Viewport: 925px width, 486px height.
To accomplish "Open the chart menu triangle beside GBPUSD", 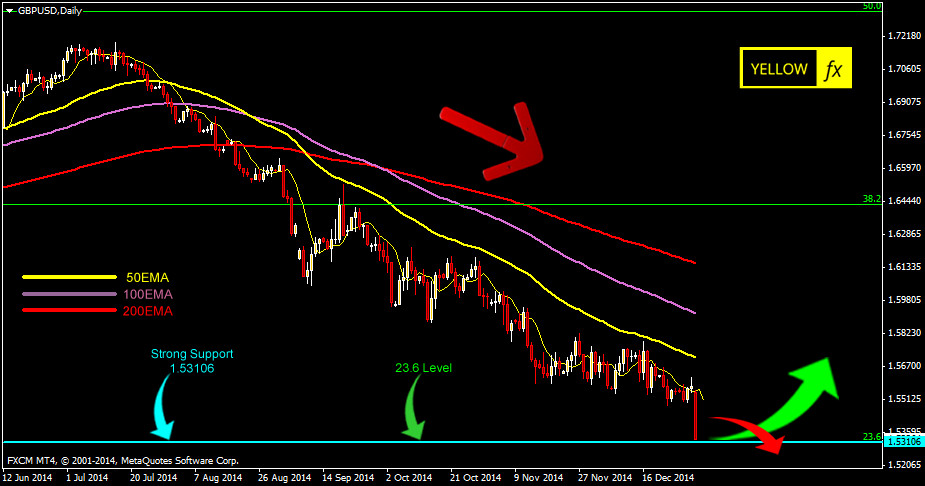I will click(9, 10).
